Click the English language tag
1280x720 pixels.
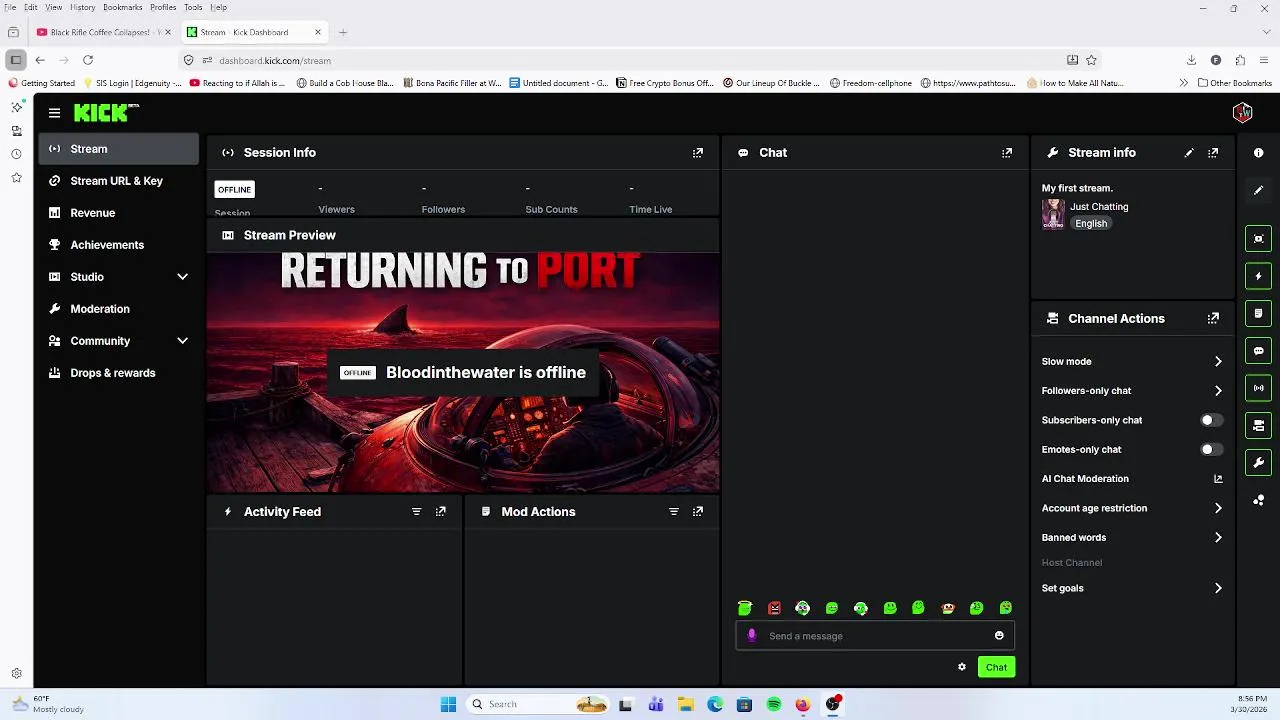pyautogui.click(x=1091, y=224)
